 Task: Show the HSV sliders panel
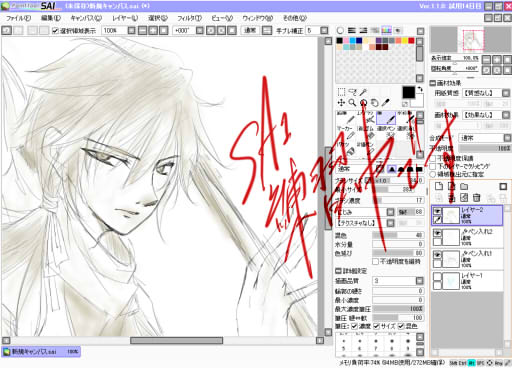[363, 31]
